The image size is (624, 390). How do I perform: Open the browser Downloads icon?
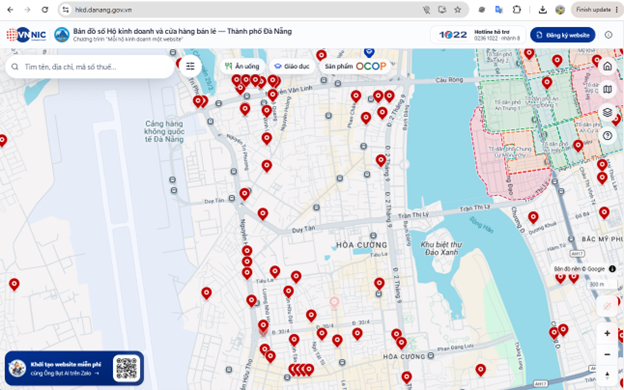(542, 10)
